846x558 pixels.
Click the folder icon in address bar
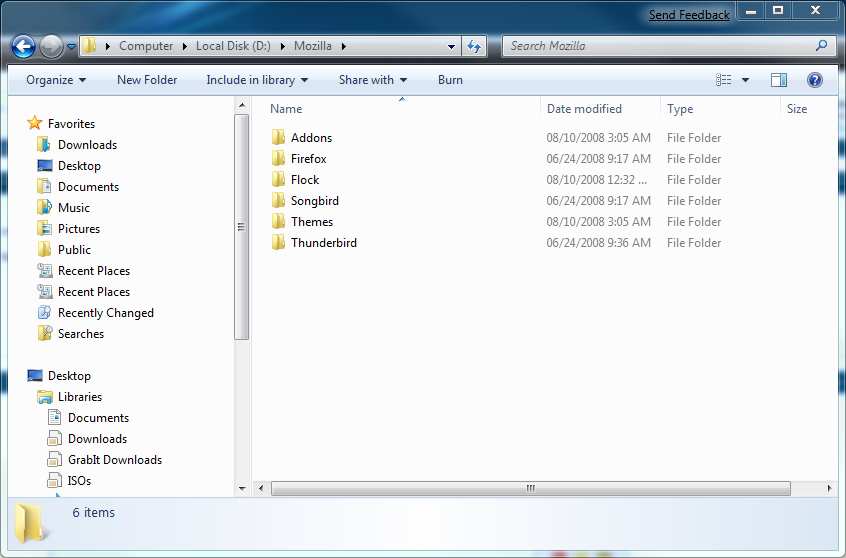pyautogui.click(x=90, y=46)
